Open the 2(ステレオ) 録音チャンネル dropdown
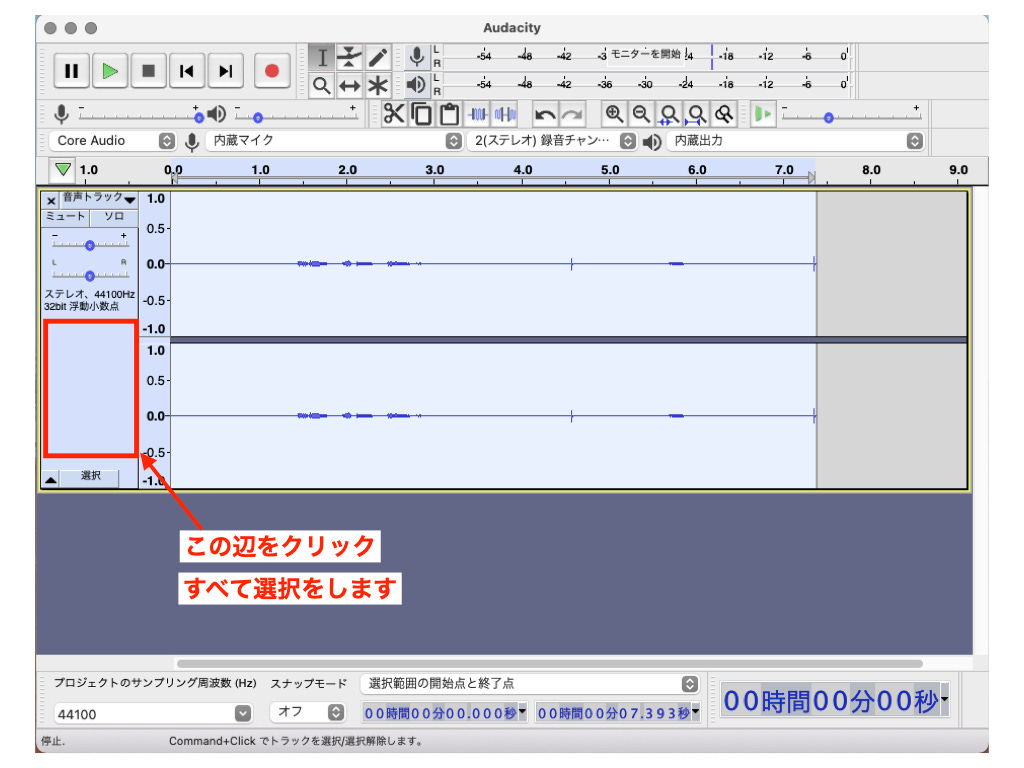This screenshot has width=1024, height=768. pyautogui.click(x=551, y=140)
